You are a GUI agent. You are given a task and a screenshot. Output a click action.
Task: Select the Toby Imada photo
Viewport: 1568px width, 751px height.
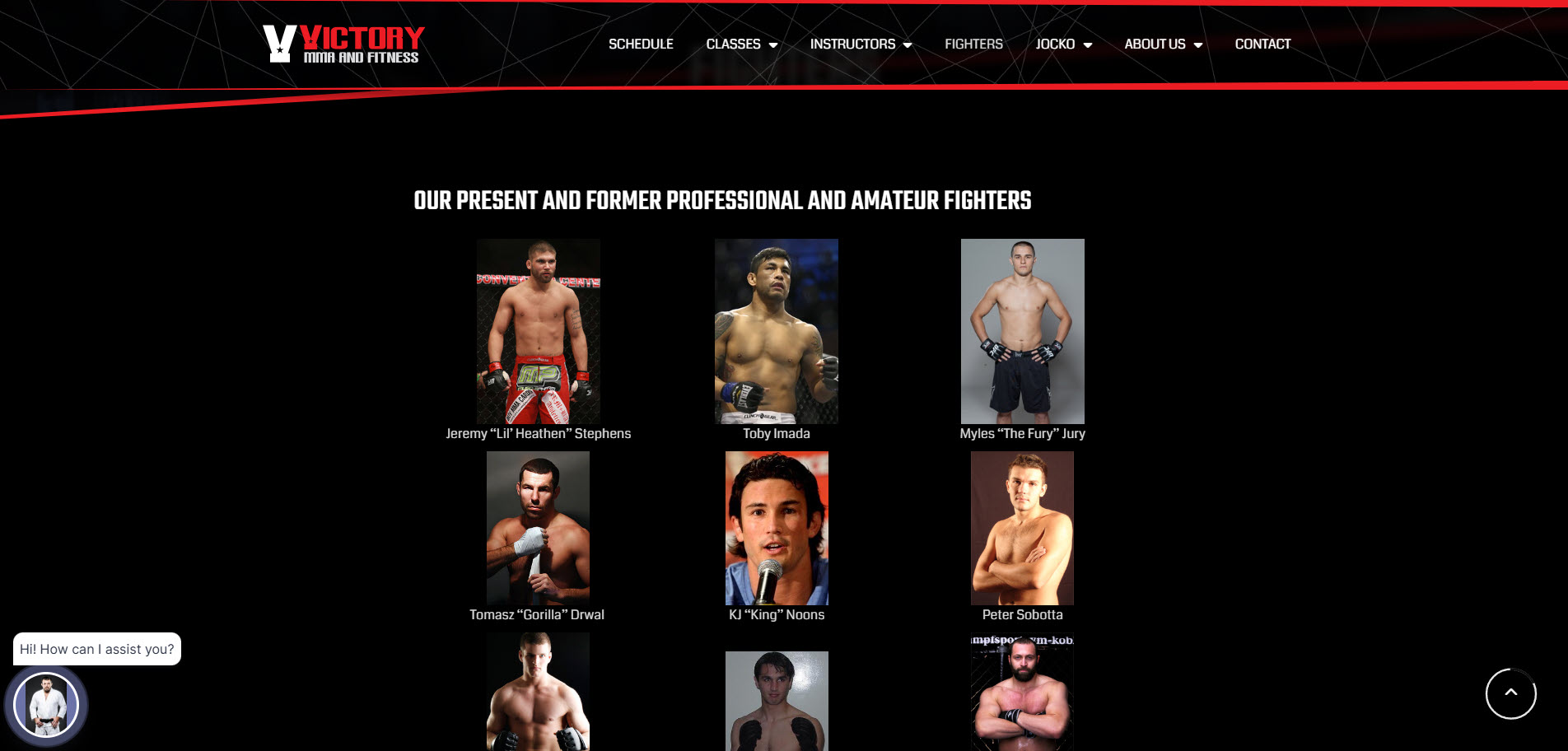coord(777,331)
